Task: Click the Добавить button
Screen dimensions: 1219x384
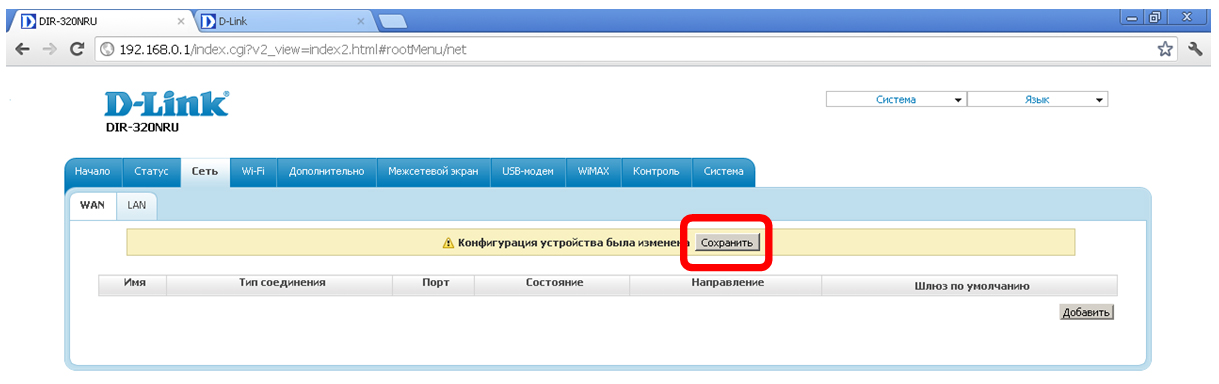Action: pyautogui.click(x=1086, y=312)
